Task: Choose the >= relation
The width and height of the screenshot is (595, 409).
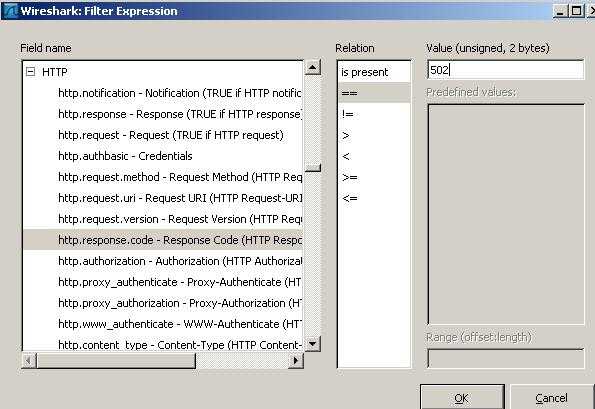Action: click(x=374, y=177)
